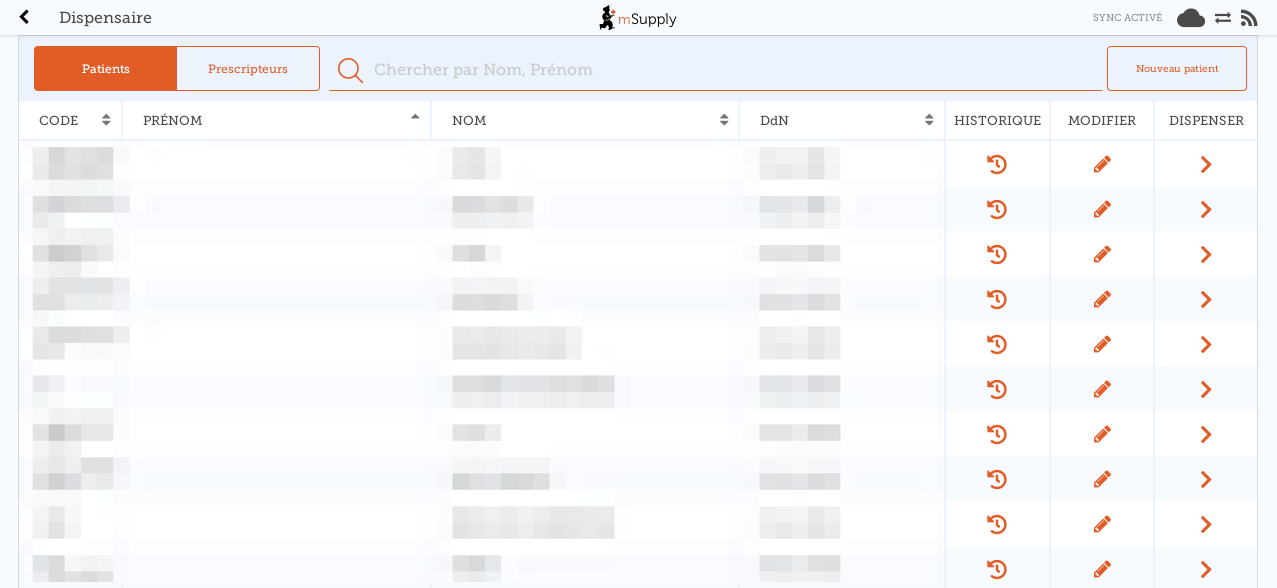Click the cloud sync status icon

click(x=1190, y=18)
